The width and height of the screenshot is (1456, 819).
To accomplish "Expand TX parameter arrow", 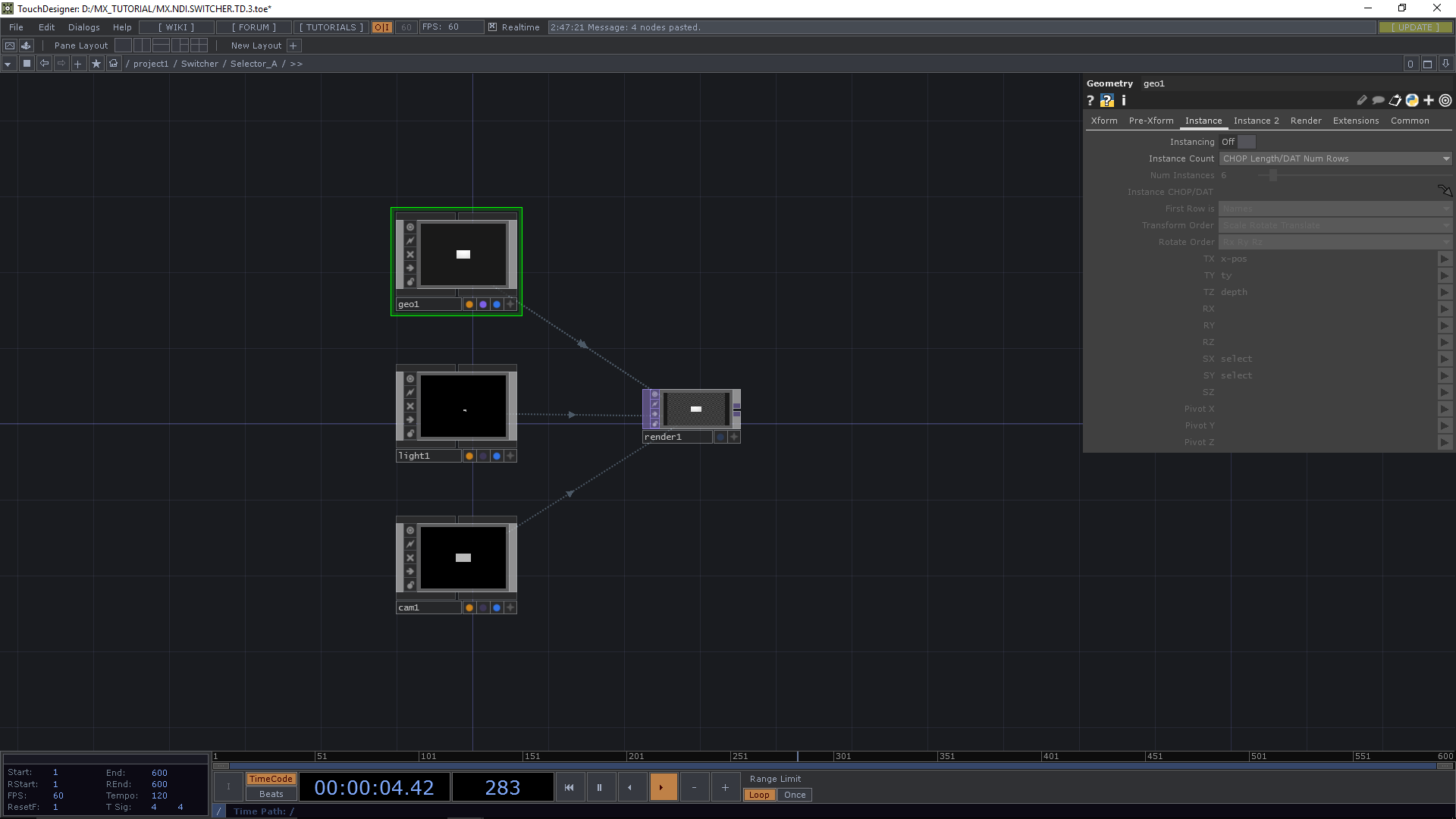I will pos(1445,259).
